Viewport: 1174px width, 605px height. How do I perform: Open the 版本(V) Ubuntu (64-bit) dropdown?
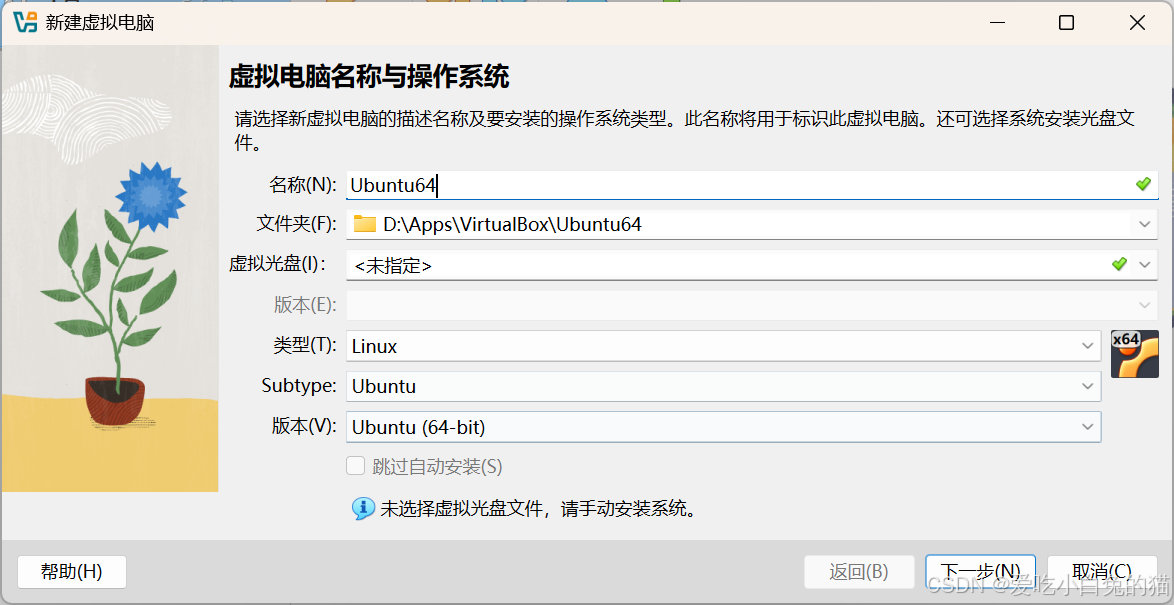tap(1087, 427)
